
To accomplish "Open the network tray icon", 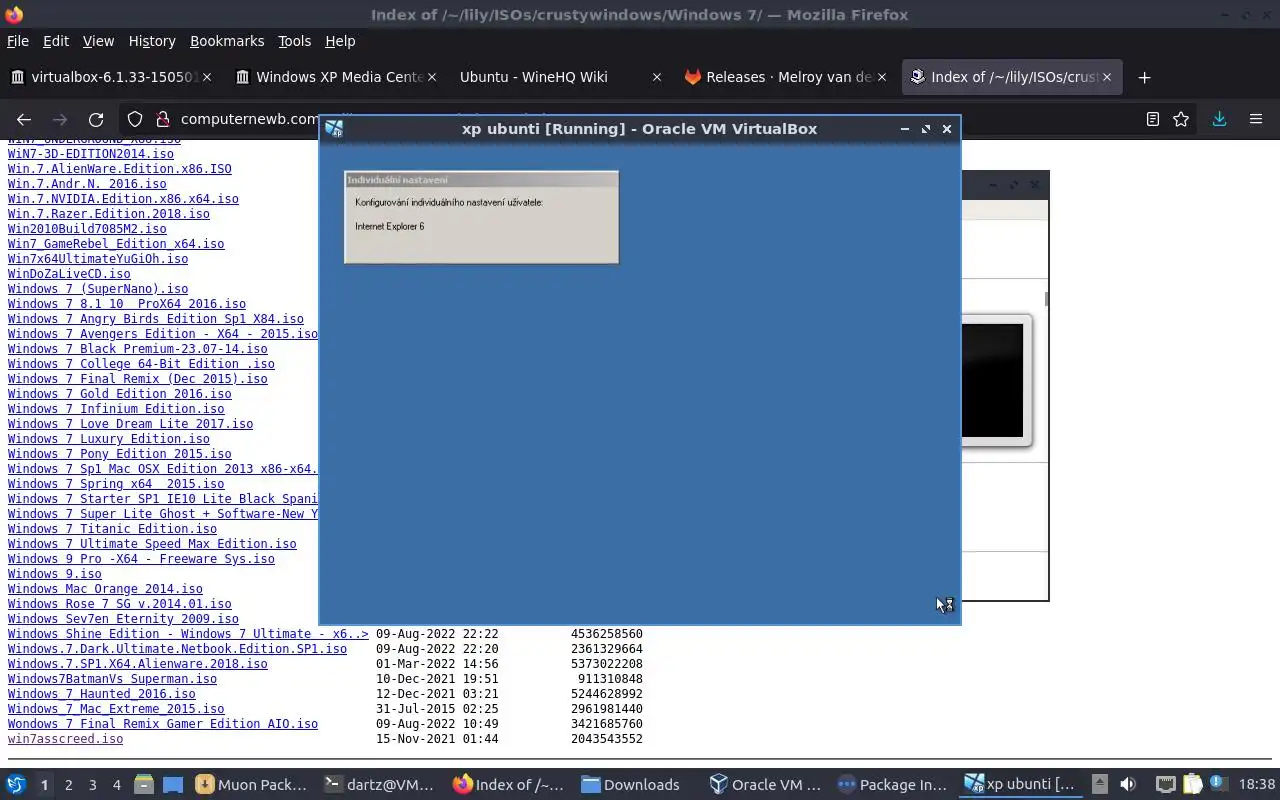I will pyautogui.click(x=1166, y=785).
